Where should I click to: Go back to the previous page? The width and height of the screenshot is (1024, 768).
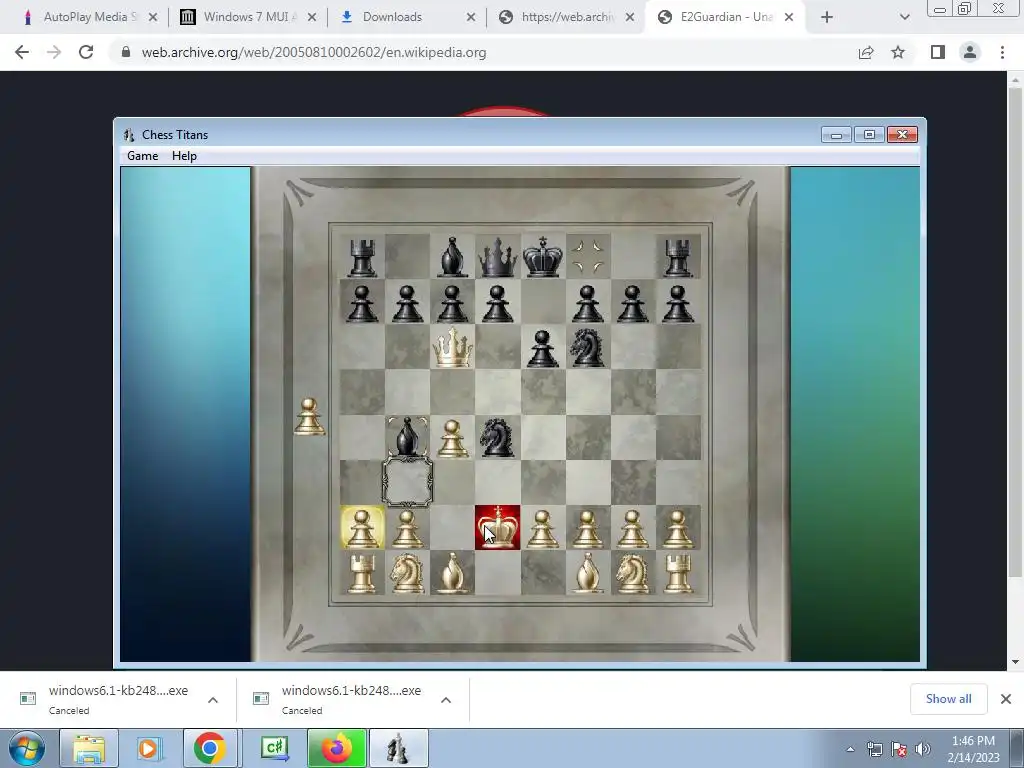[22, 52]
